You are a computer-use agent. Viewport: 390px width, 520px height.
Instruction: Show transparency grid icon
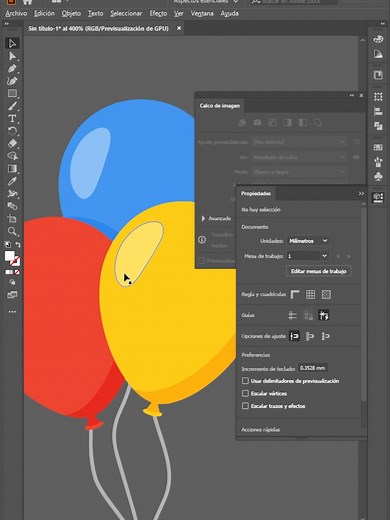(x=326, y=294)
